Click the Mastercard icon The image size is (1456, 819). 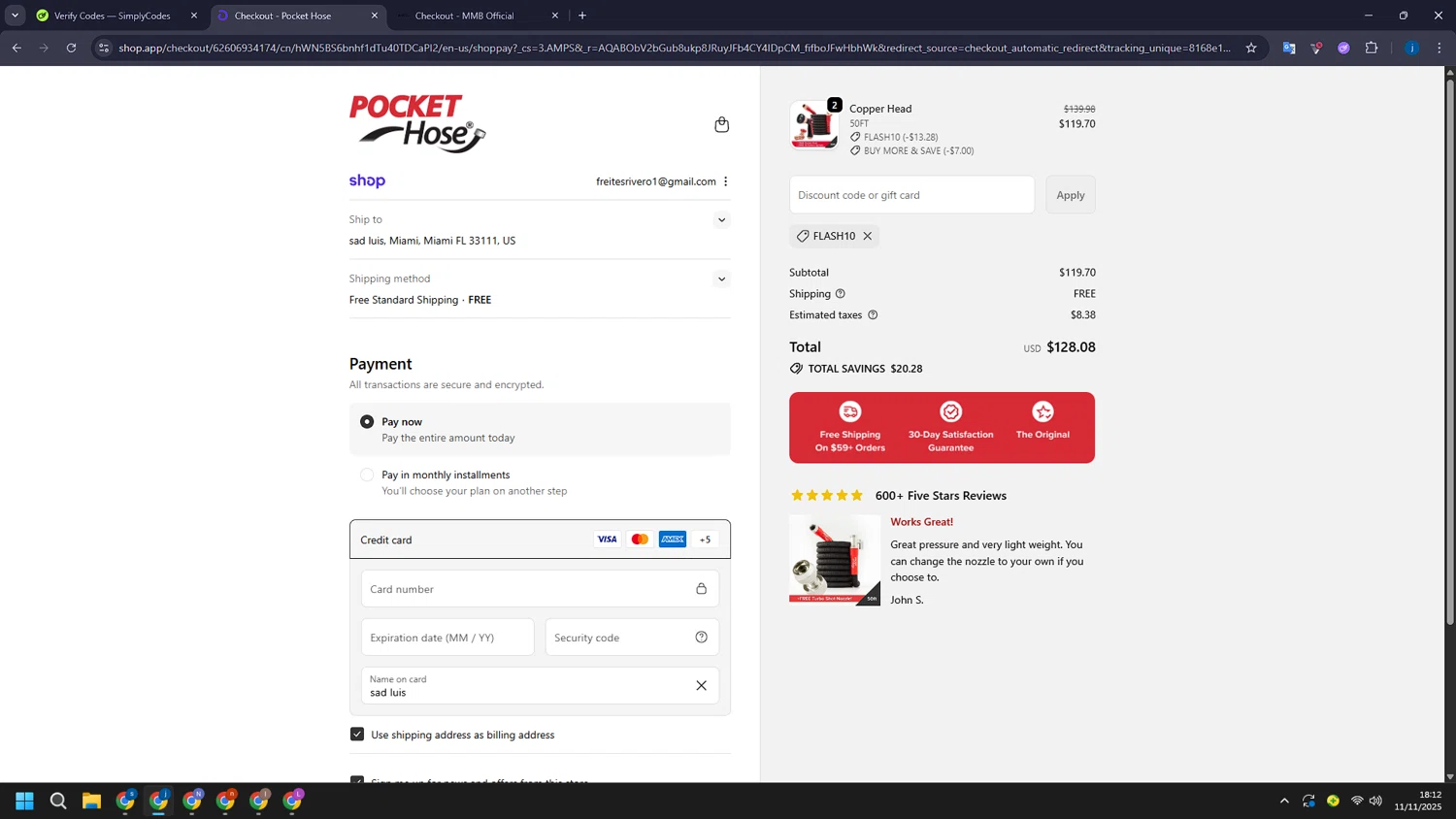[640, 540]
